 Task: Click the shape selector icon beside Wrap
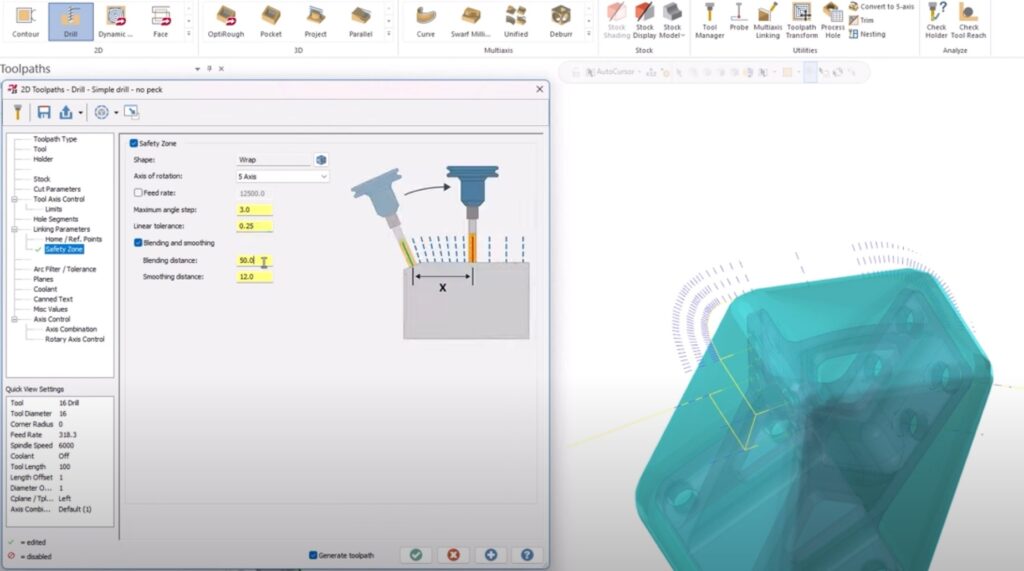coord(321,160)
